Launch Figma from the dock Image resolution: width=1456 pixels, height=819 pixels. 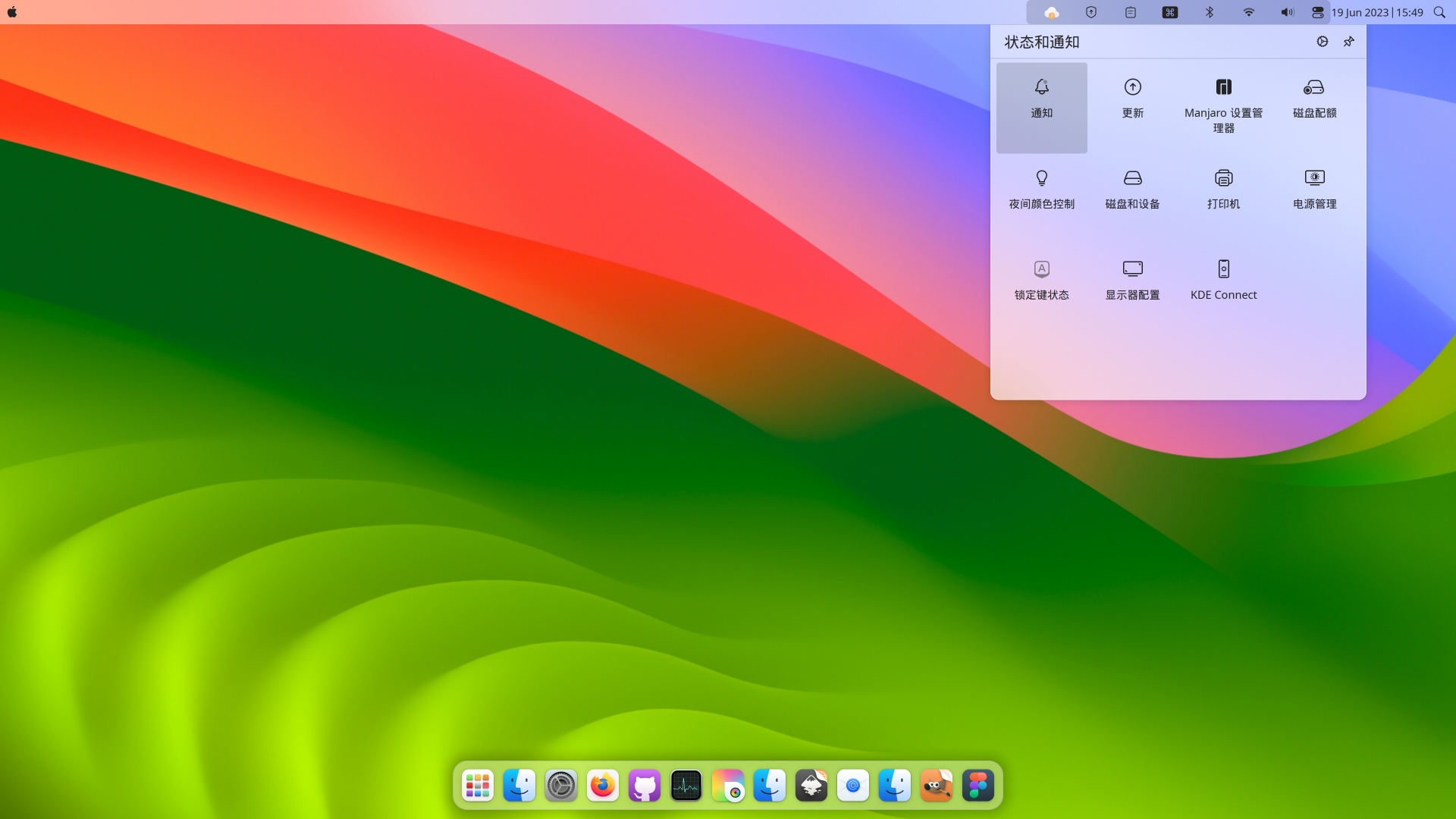click(x=978, y=786)
